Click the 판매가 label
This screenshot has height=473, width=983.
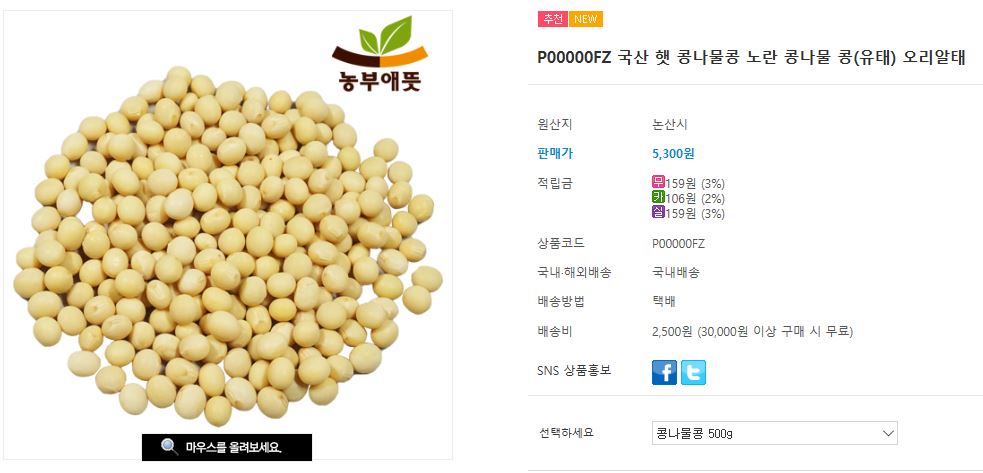click(x=555, y=154)
